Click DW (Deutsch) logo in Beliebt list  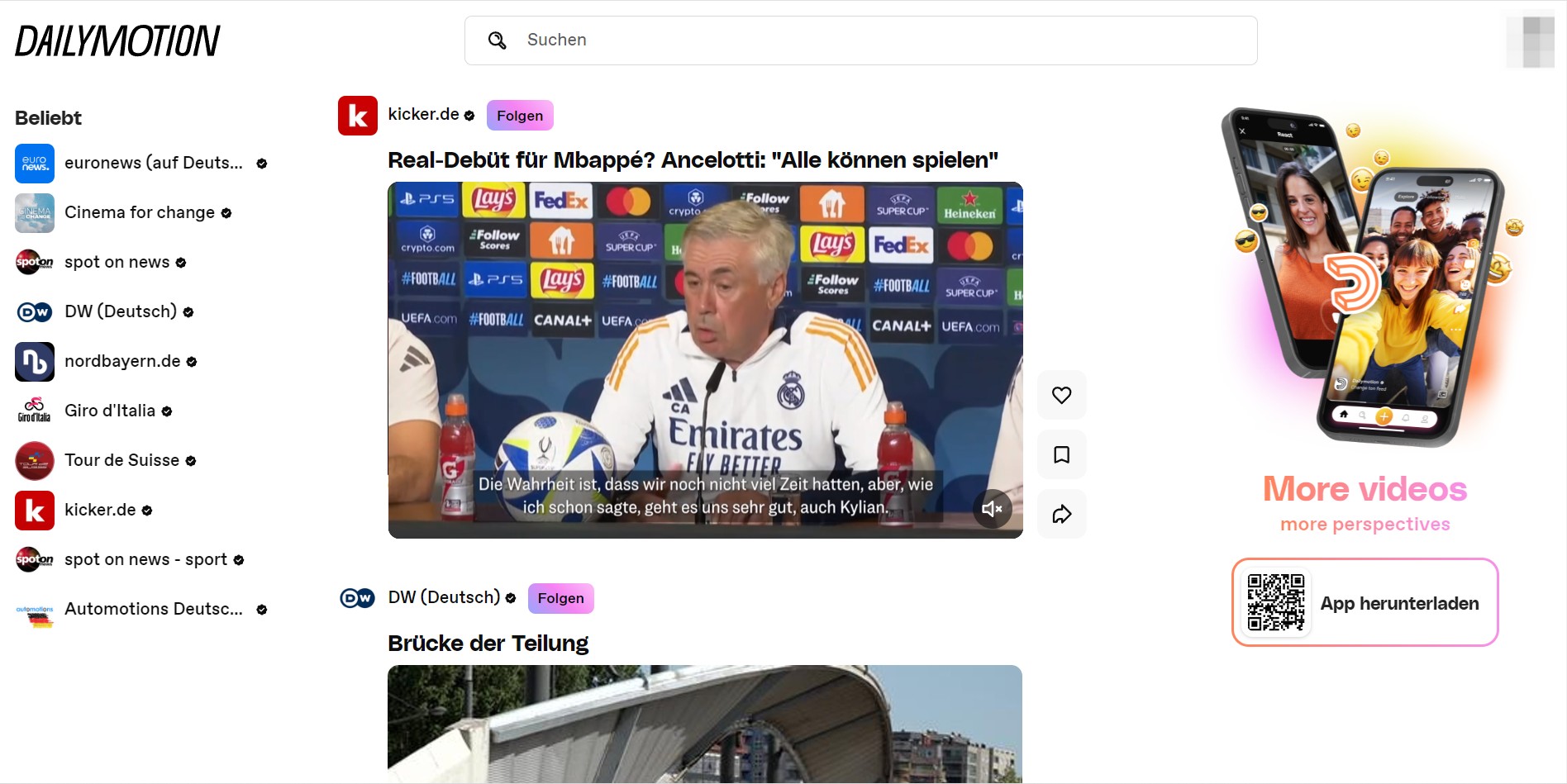click(35, 312)
